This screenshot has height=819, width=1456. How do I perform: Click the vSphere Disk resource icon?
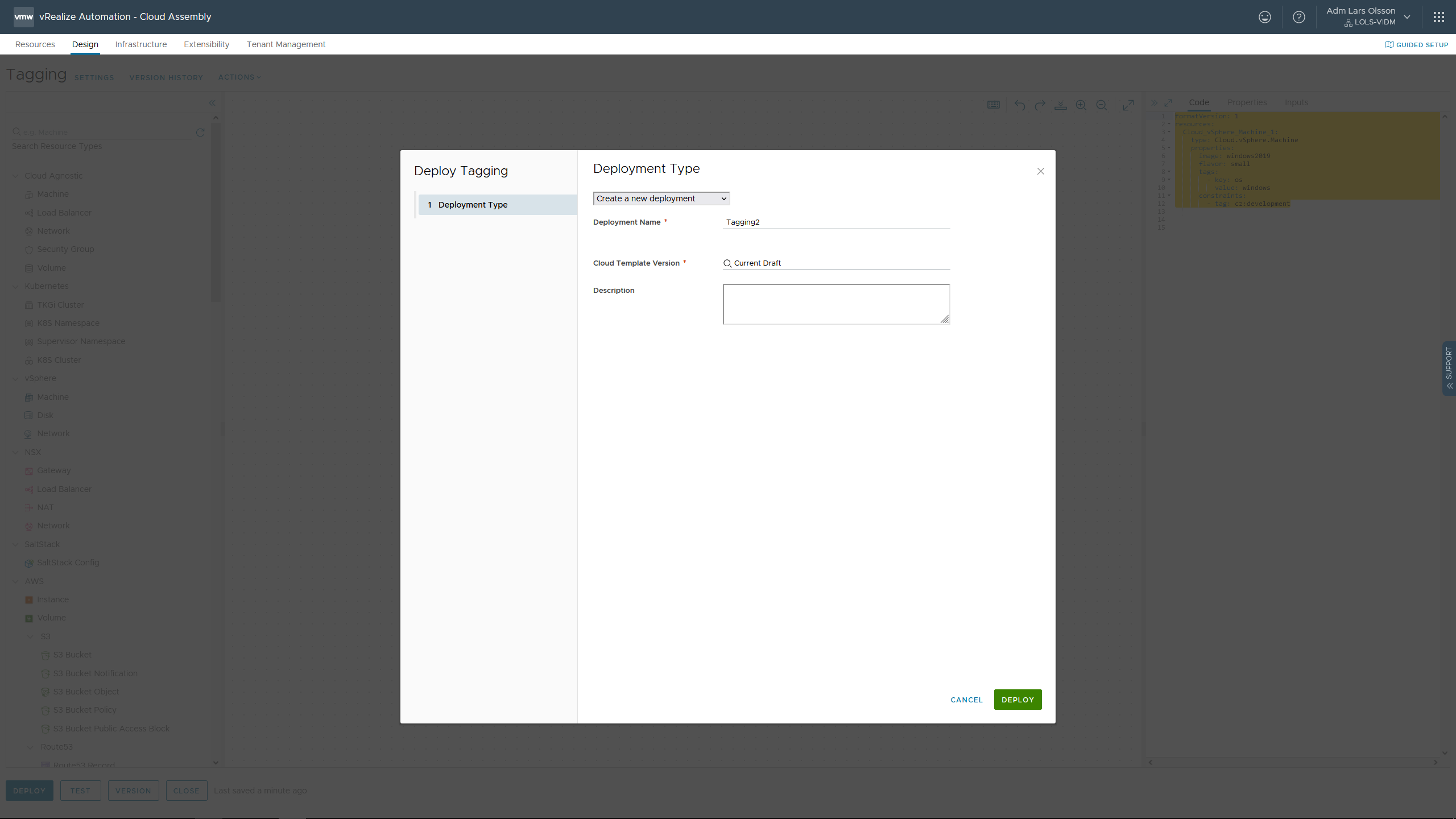[29, 415]
